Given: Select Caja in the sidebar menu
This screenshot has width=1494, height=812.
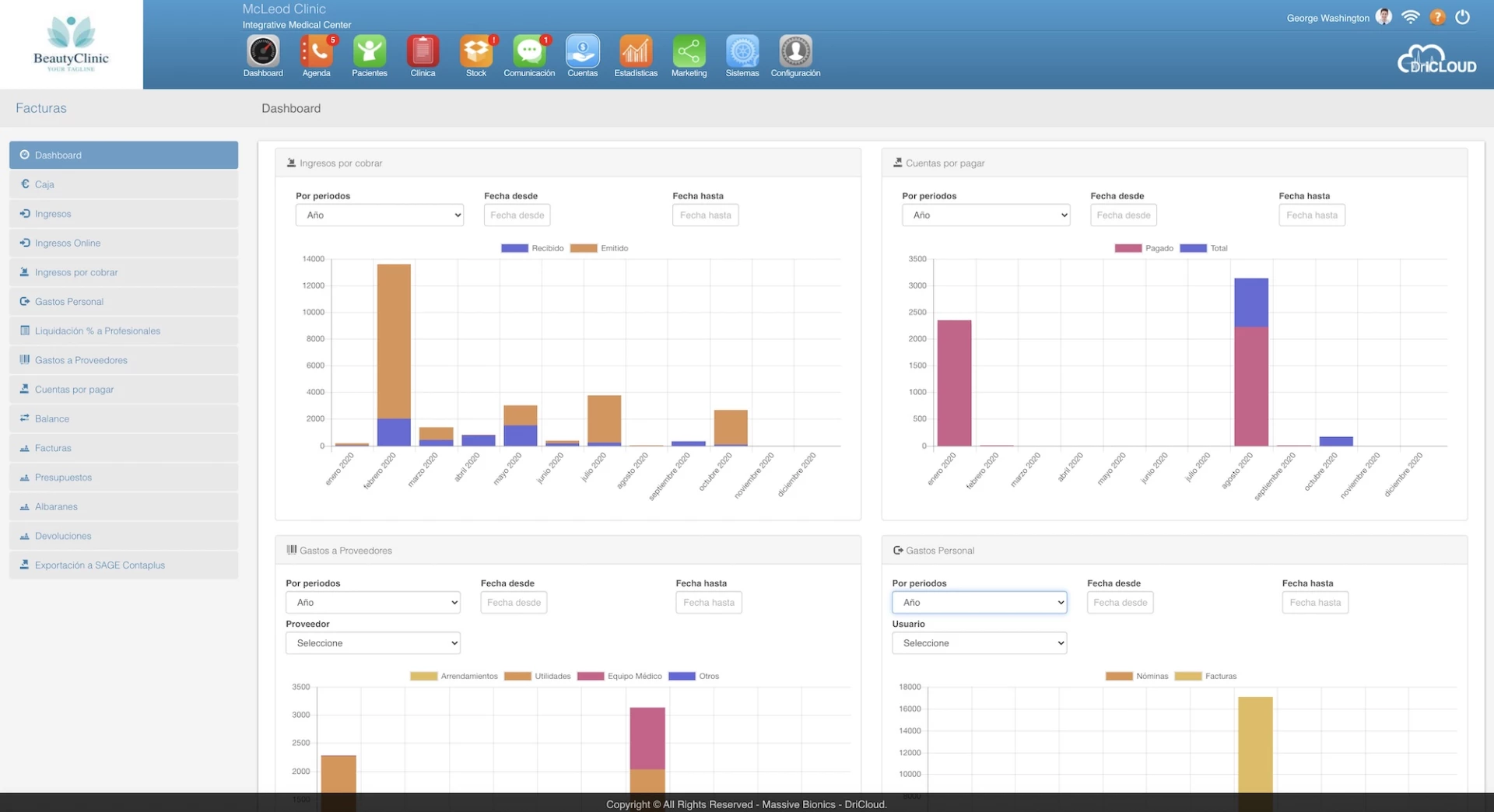Looking at the screenshot, I should (x=45, y=184).
